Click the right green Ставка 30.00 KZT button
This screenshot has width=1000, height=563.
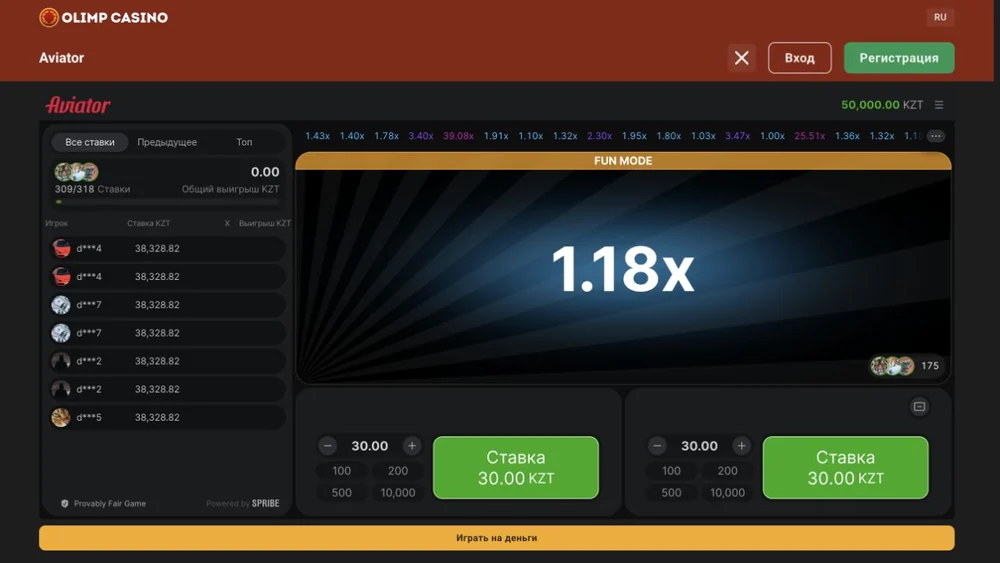(846, 467)
